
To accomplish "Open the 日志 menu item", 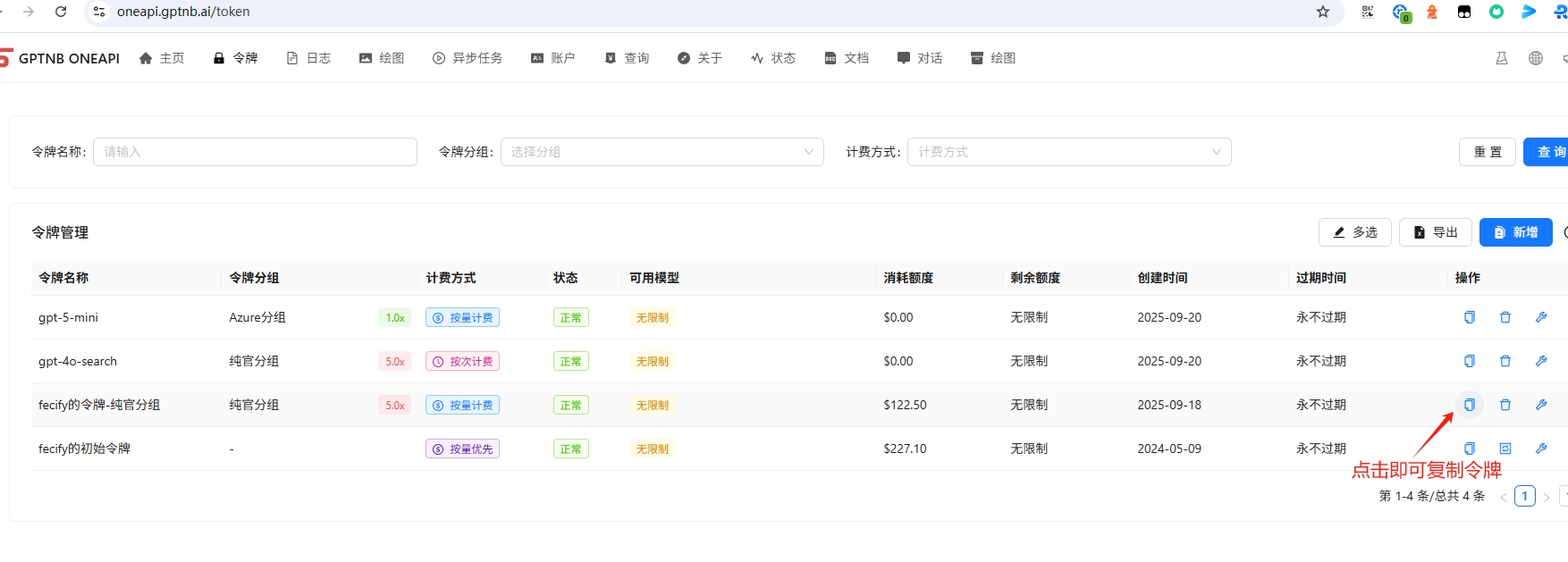I will (x=308, y=58).
